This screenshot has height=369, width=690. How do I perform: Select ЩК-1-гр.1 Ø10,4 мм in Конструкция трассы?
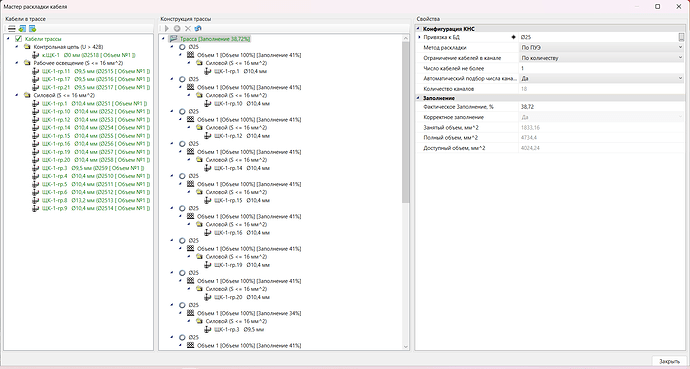pyautogui.click(x=240, y=71)
